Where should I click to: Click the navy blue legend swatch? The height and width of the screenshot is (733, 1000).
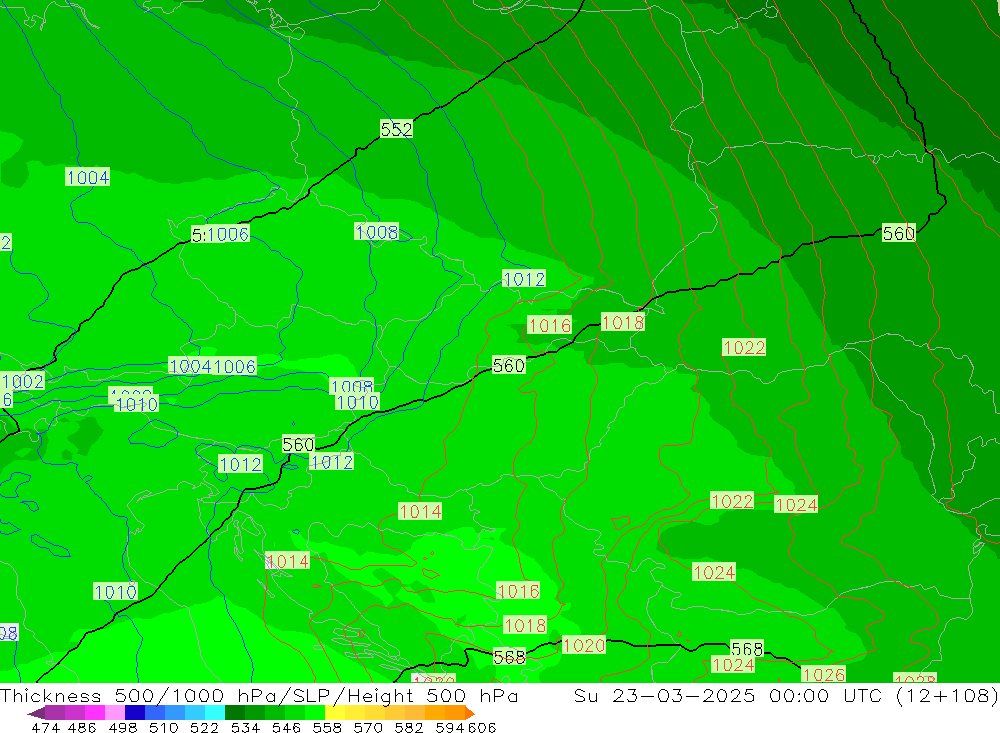(135, 713)
